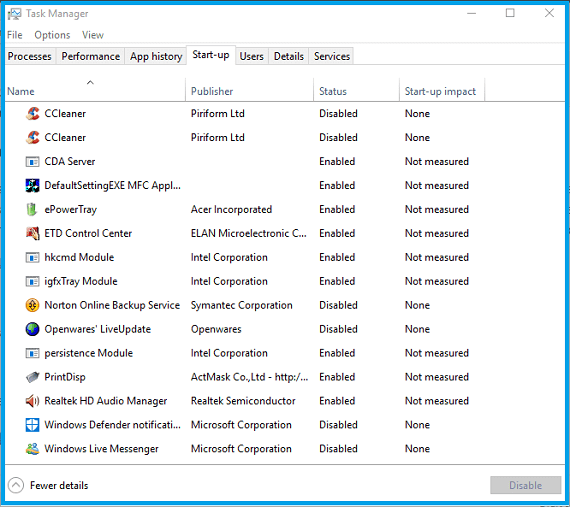This screenshot has height=507, width=570.
Task: Switch to the Processes tab
Action: tap(30, 56)
